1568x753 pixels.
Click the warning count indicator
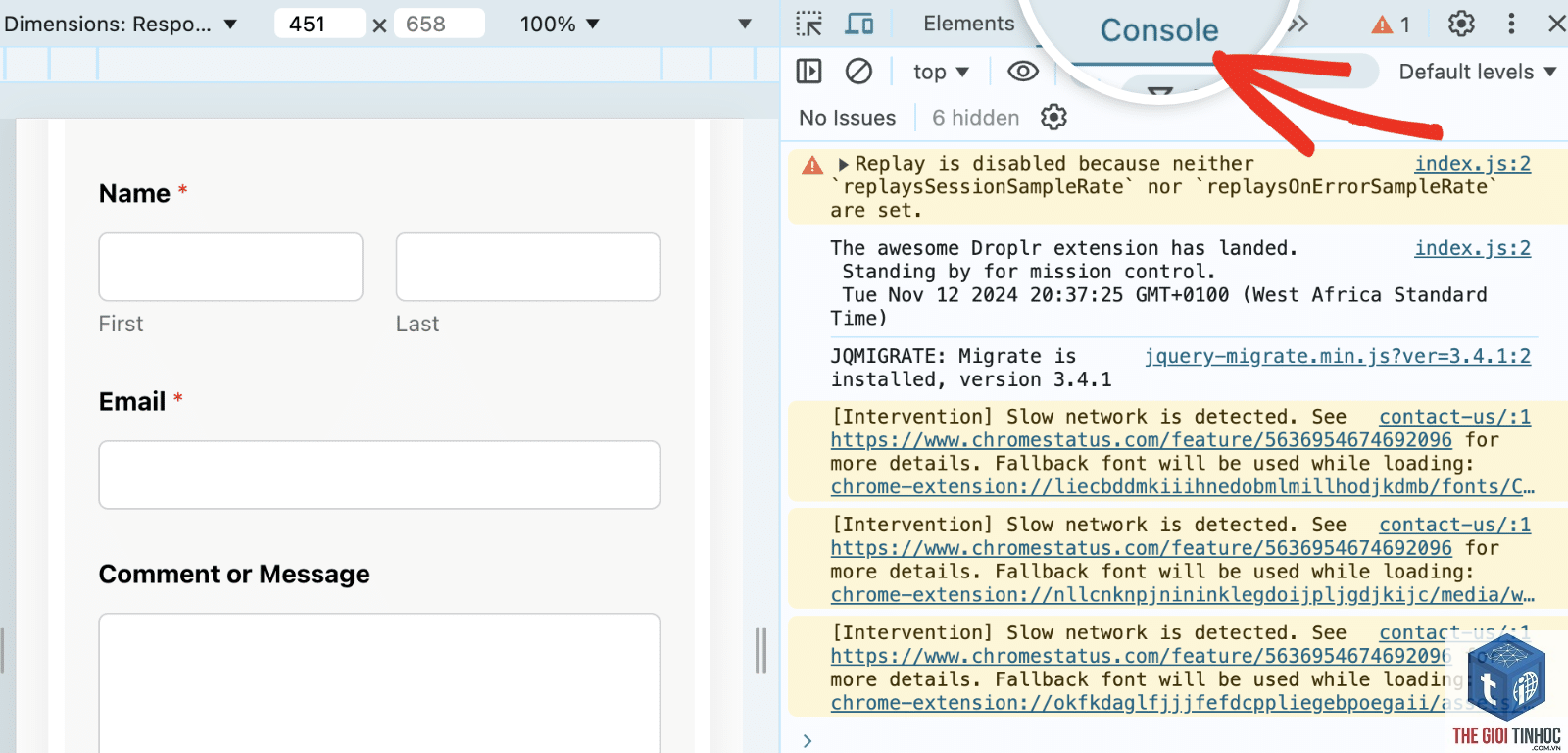[1391, 25]
